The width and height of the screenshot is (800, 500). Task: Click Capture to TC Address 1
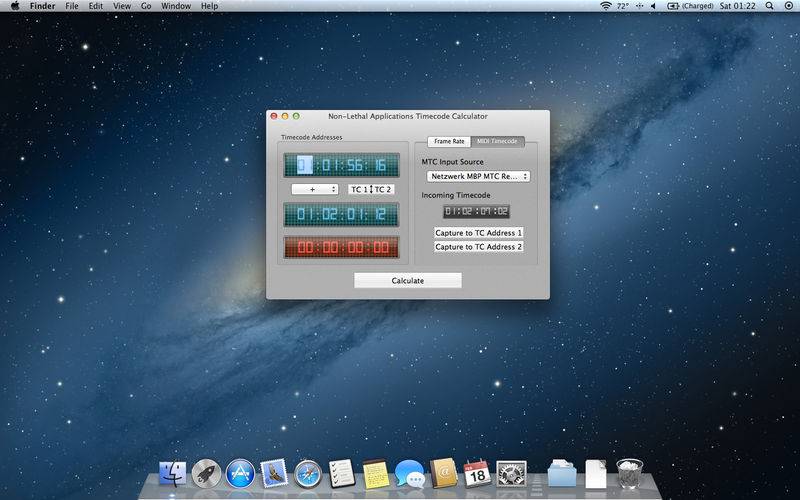(479, 233)
